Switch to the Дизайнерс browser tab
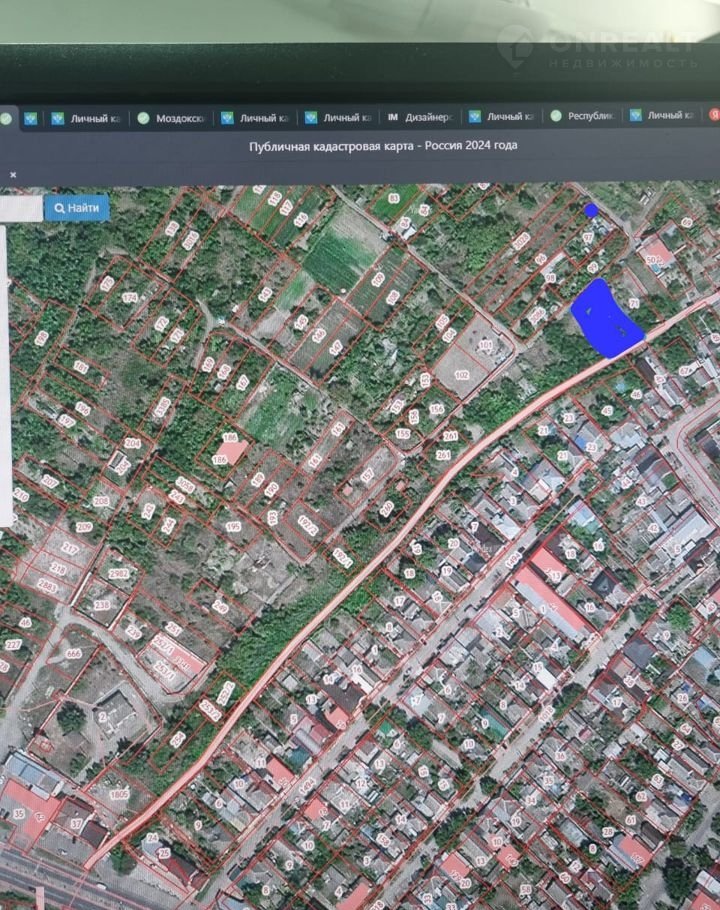 (x=421, y=117)
